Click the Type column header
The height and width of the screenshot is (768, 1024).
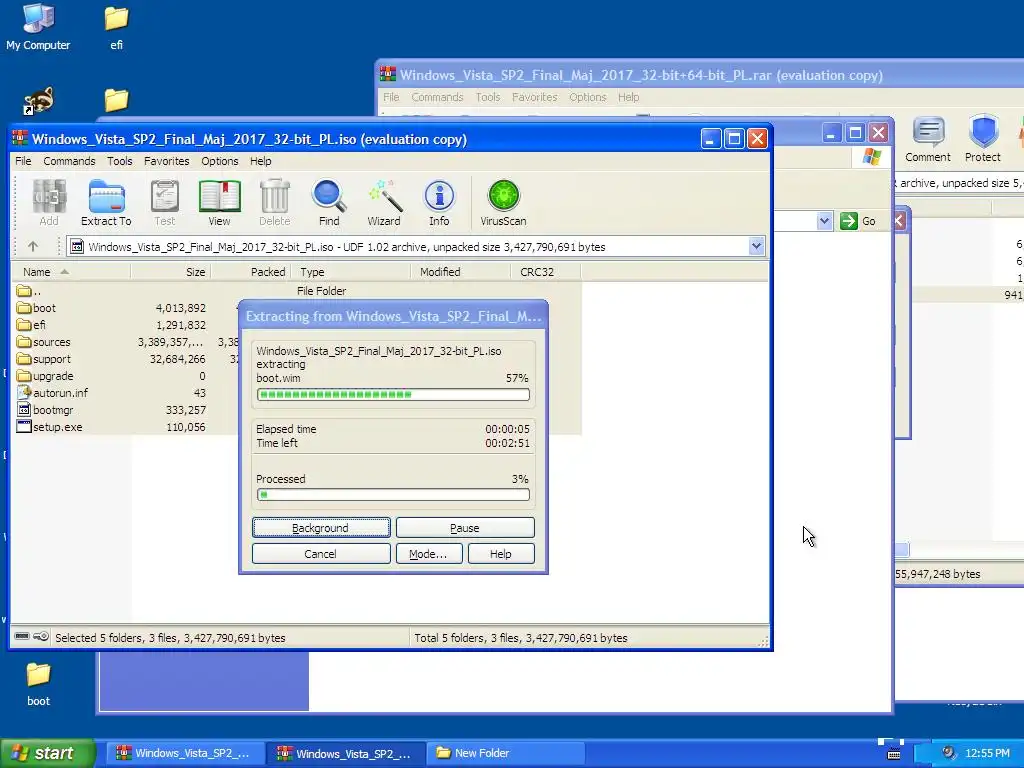click(x=352, y=272)
